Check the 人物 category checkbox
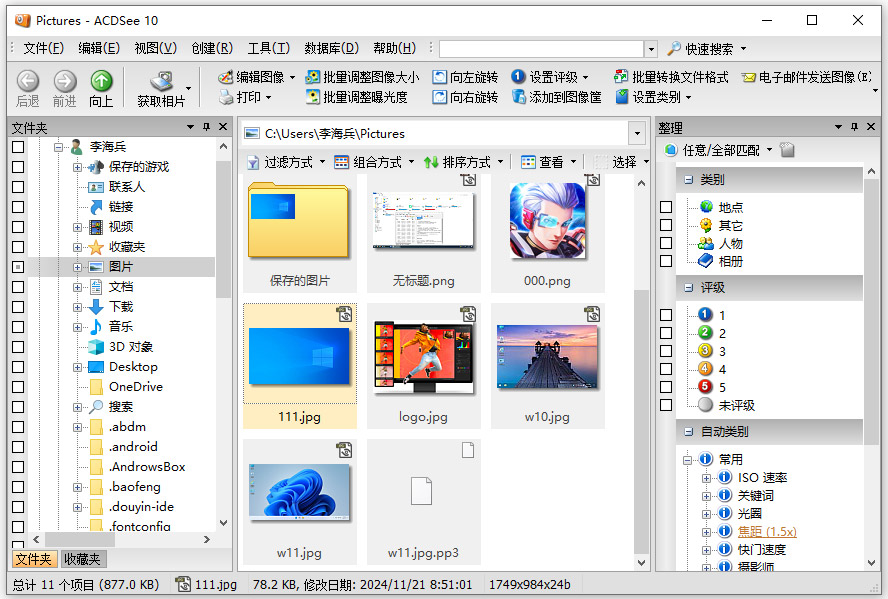 tap(666, 243)
